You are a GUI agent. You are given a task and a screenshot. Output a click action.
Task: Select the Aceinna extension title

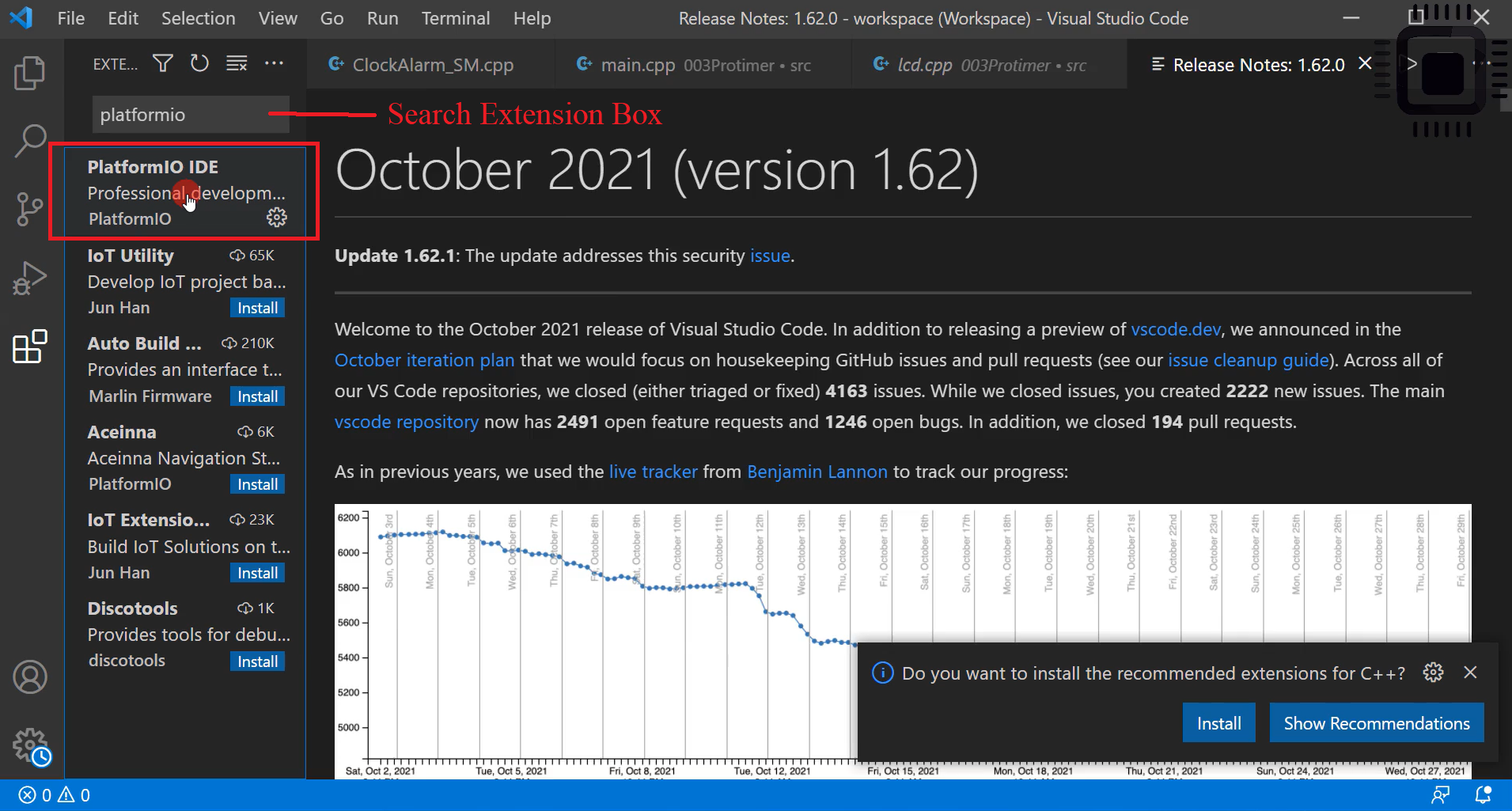point(122,432)
